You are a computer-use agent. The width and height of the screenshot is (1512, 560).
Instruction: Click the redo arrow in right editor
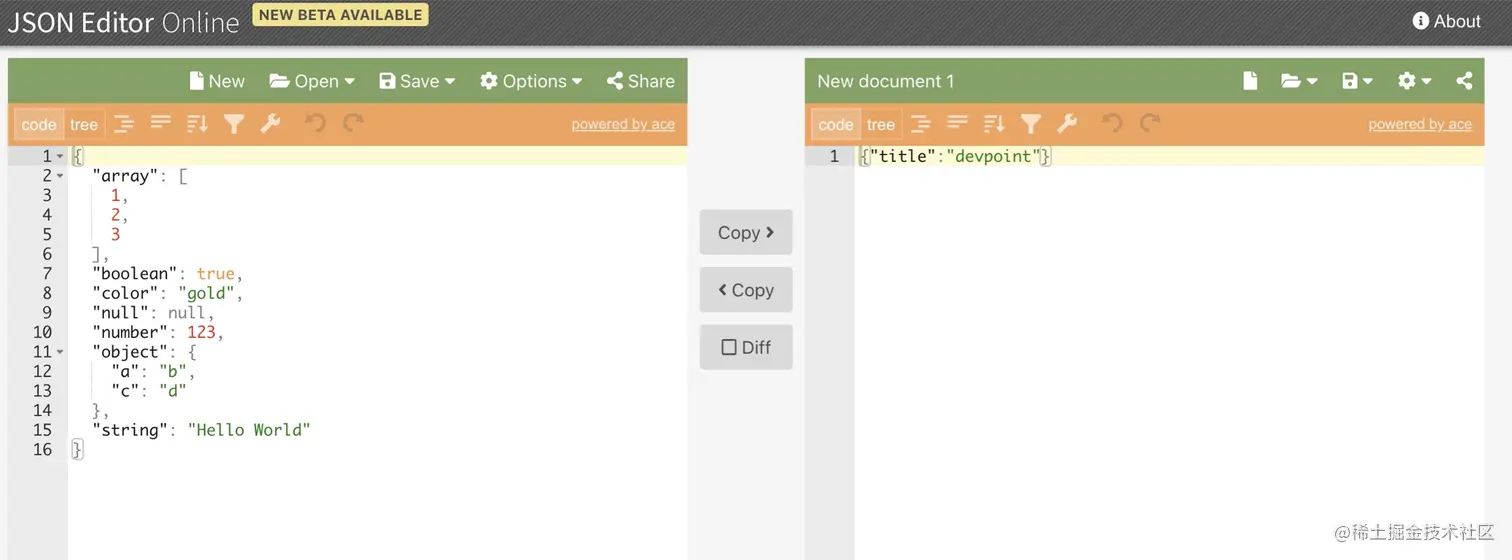coord(1150,124)
